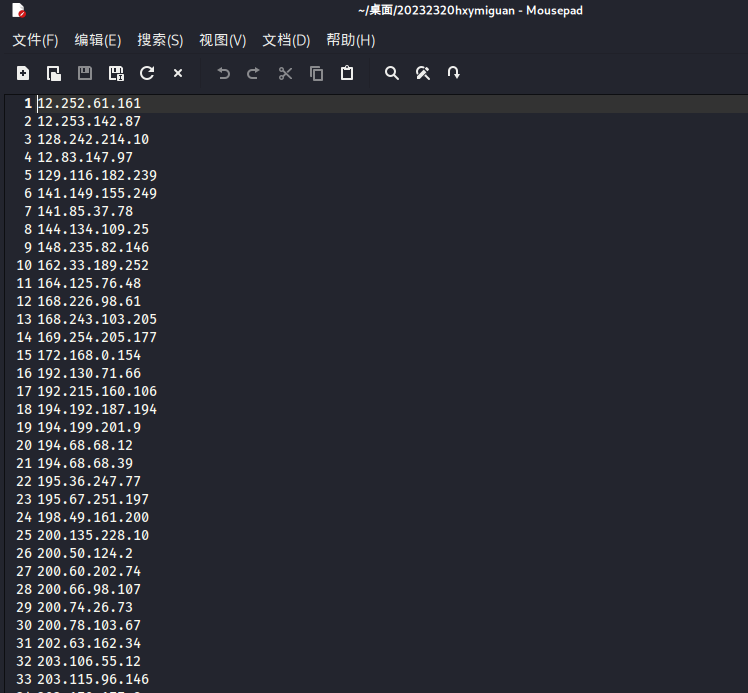This screenshot has width=748, height=693.
Task: Select the text 128.242.214.10
Action: point(93,139)
